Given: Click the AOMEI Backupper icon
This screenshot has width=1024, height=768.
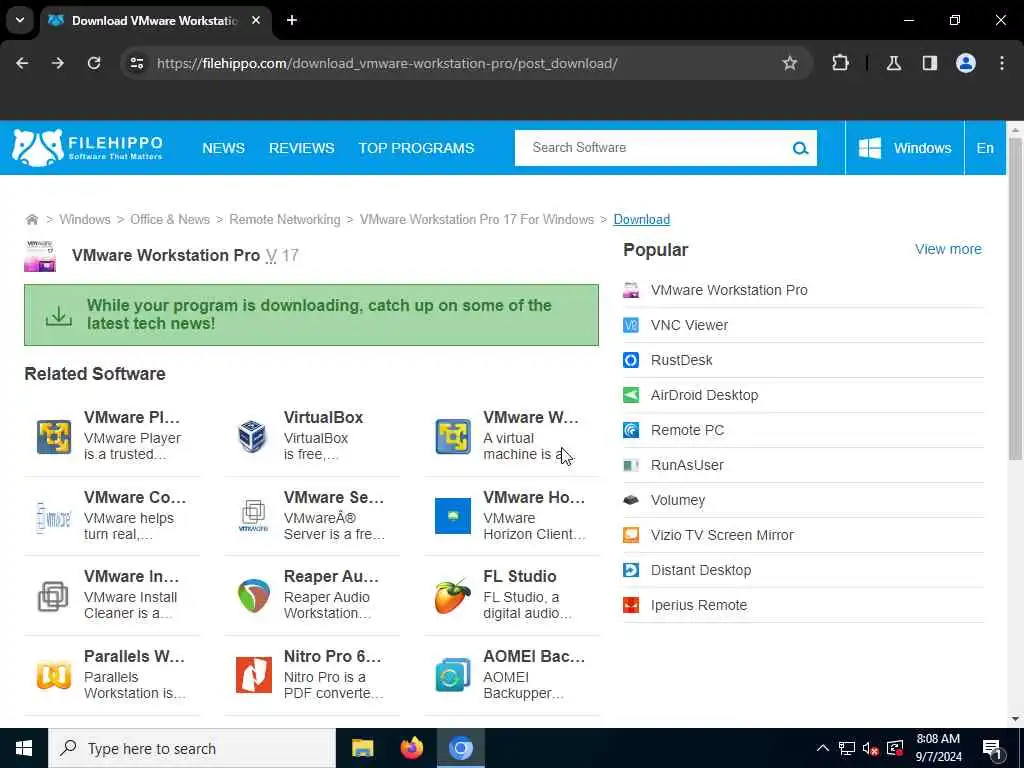Looking at the screenshot, I should pyautogui.click(x=453, y=675).
